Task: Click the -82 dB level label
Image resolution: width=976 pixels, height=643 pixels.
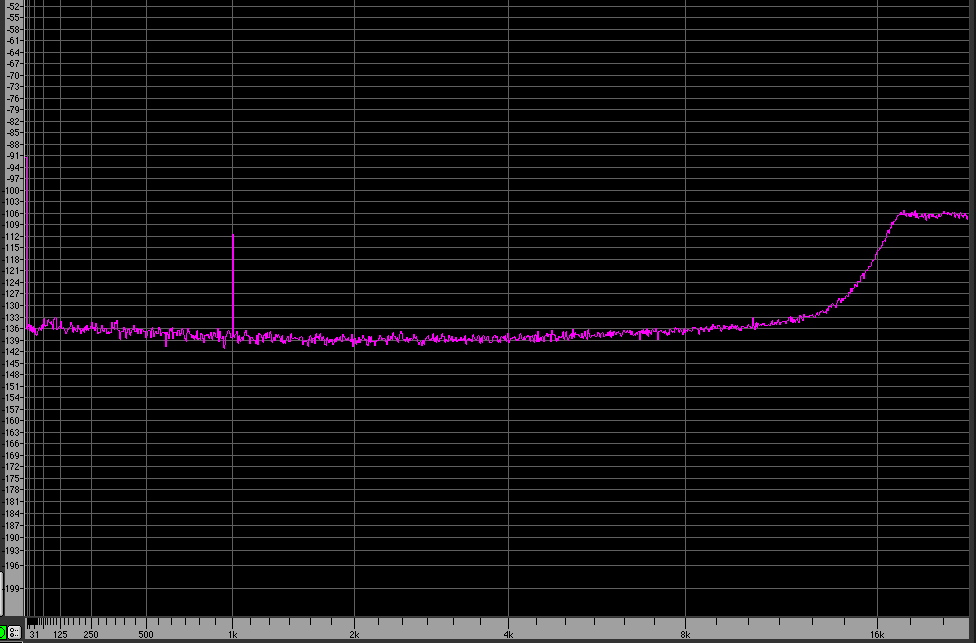Action: pos(12,121)
